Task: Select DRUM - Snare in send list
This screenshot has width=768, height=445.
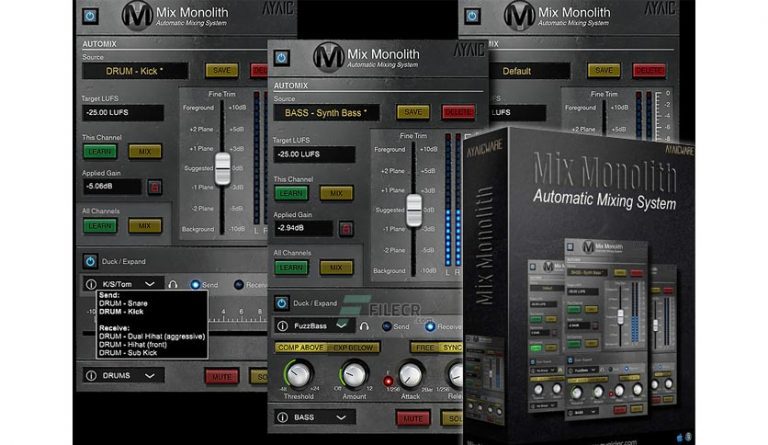Action: 124,305
